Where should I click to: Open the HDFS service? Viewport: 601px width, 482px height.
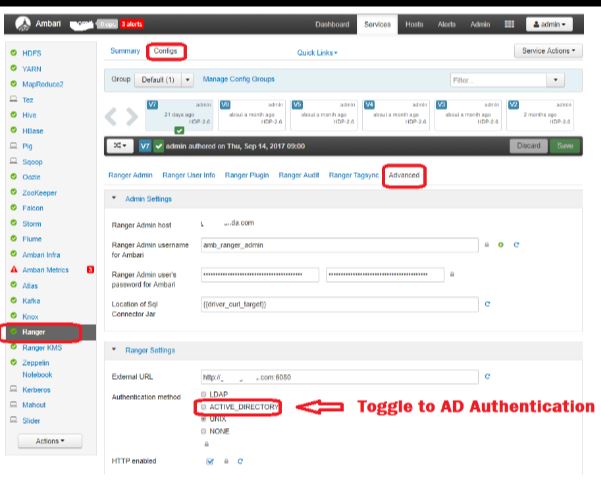[x=31, y=53]
